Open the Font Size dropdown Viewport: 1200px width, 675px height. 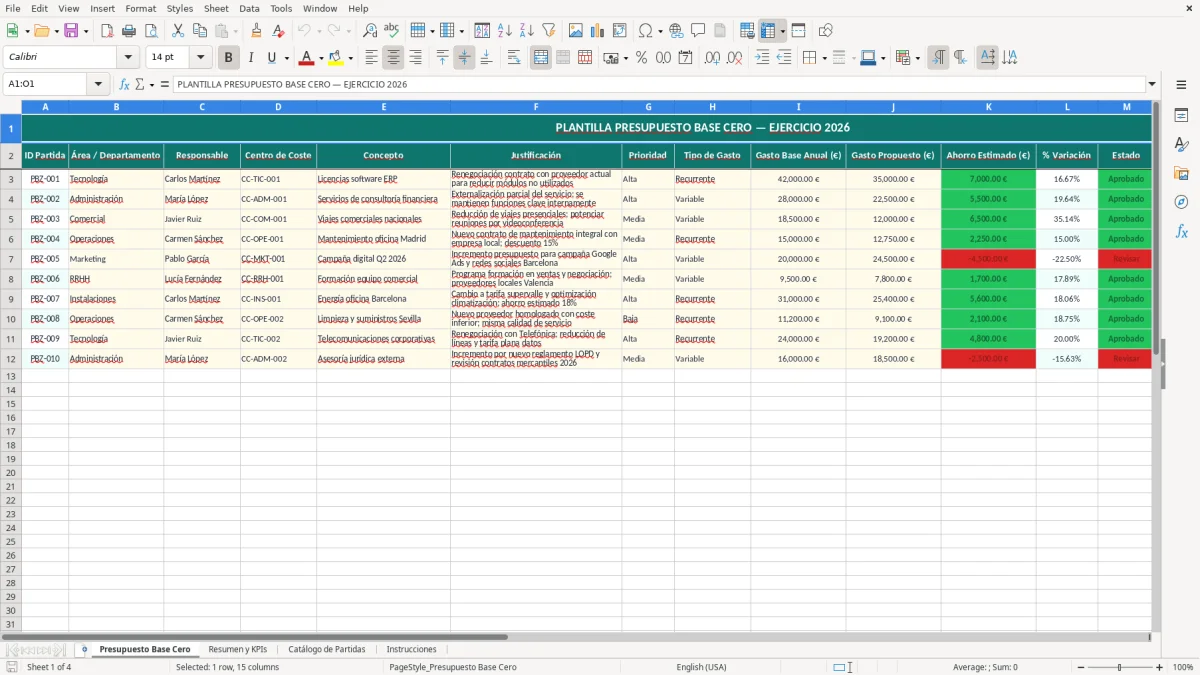[x=200, y=58]
